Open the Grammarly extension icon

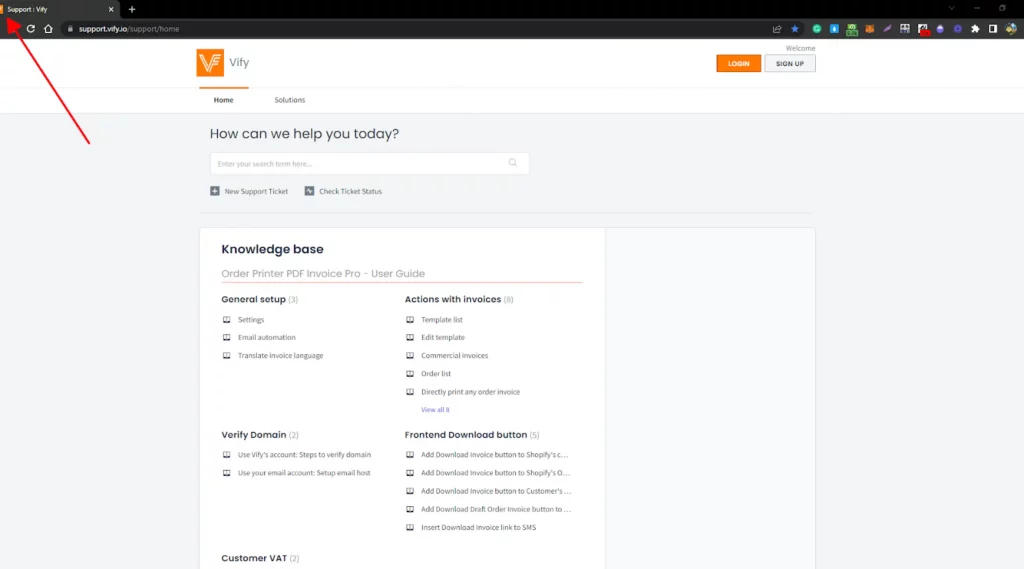(817, 29)
